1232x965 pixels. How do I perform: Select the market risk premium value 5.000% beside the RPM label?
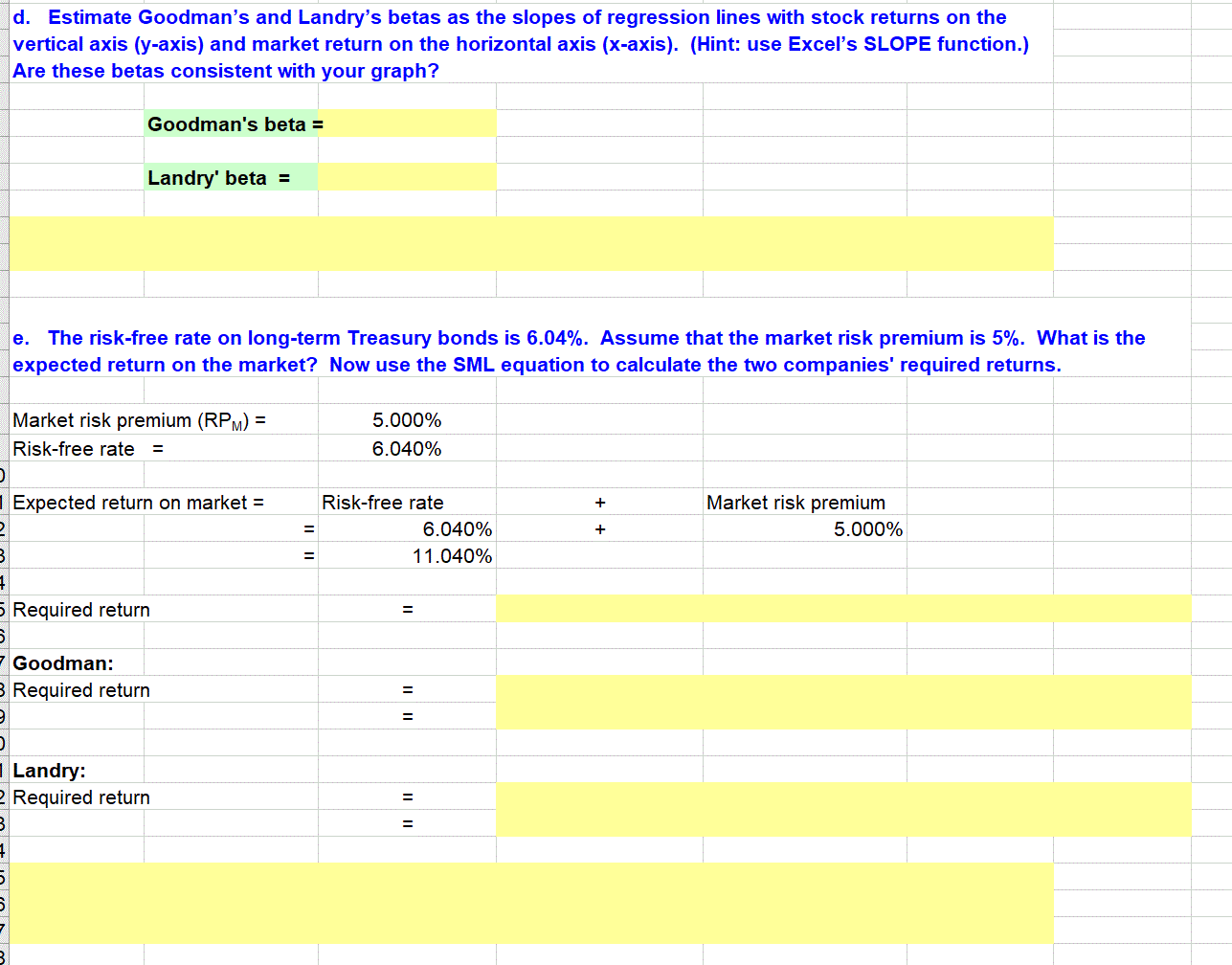pyautogui.click(x=407, y=420)
